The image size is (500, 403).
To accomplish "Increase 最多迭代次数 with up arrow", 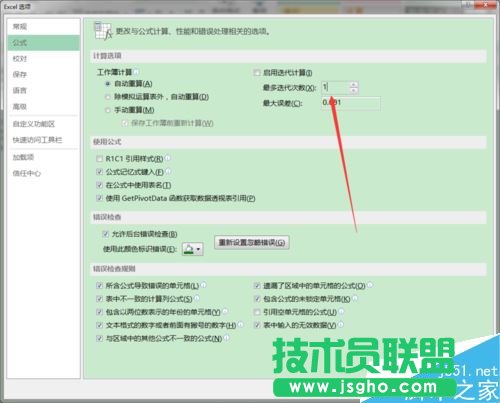I will tap(354, 85).
